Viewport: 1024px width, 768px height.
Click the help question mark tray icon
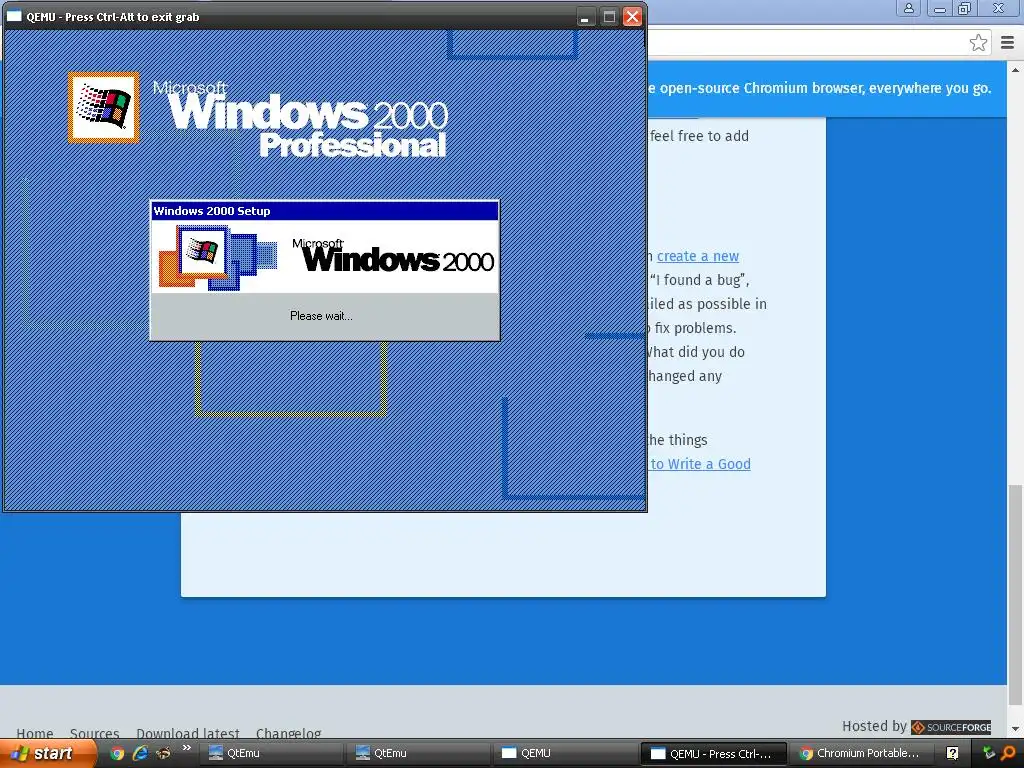click(952, 754)
